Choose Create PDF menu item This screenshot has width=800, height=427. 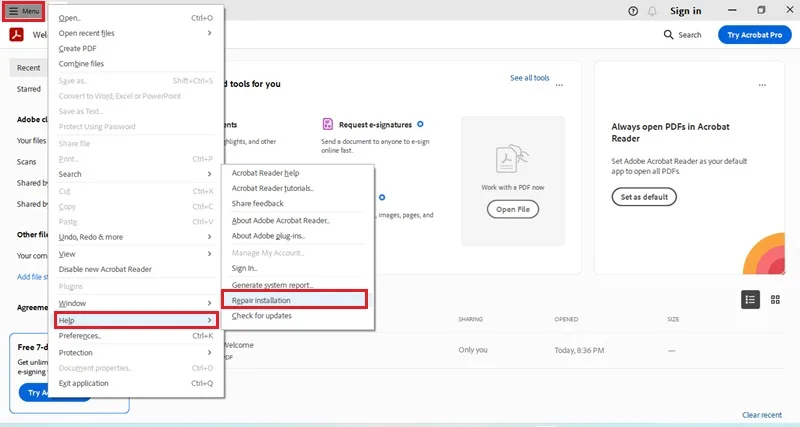(x=136, y=48)
